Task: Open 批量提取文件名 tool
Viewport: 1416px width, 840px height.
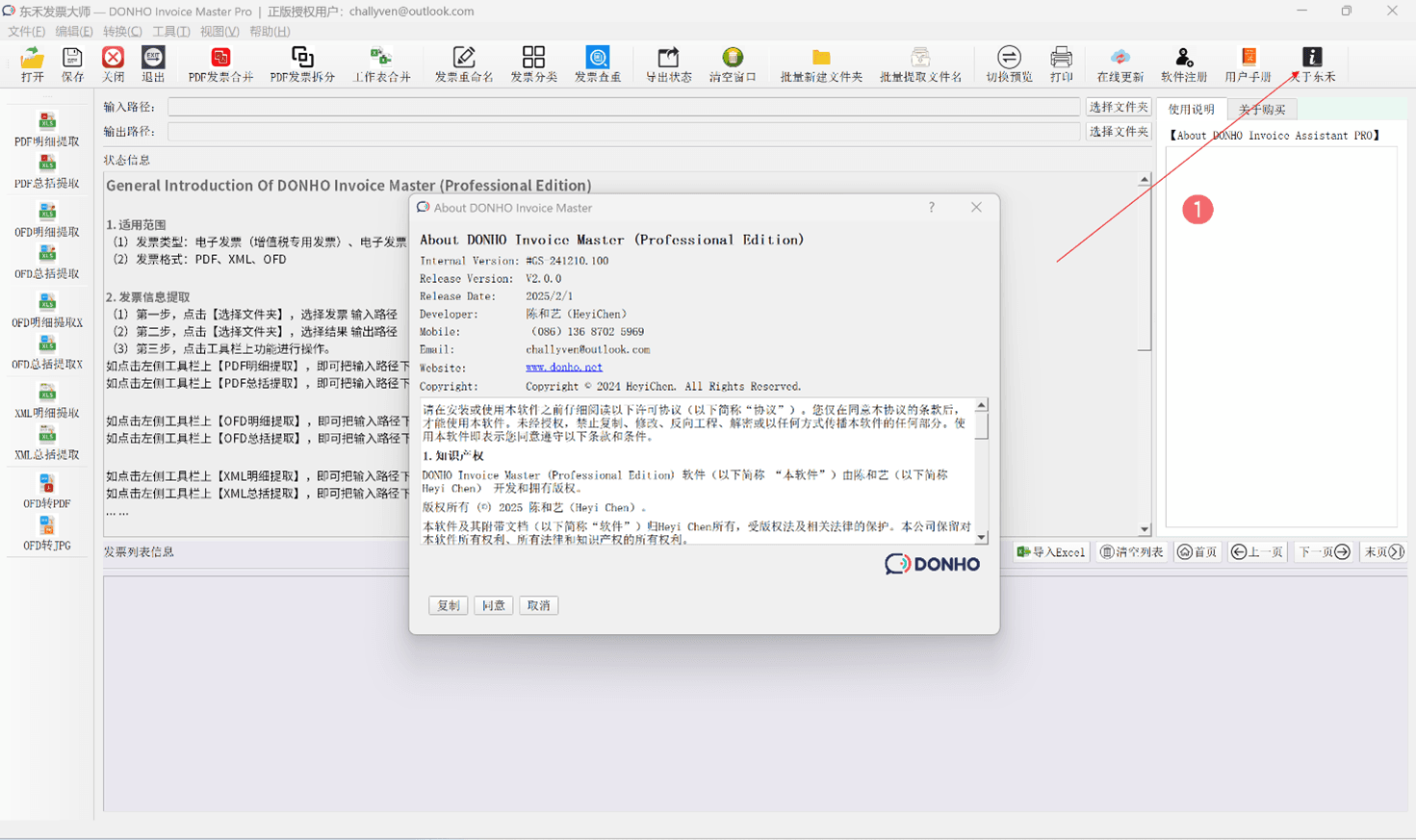Action: click(920, 64)
